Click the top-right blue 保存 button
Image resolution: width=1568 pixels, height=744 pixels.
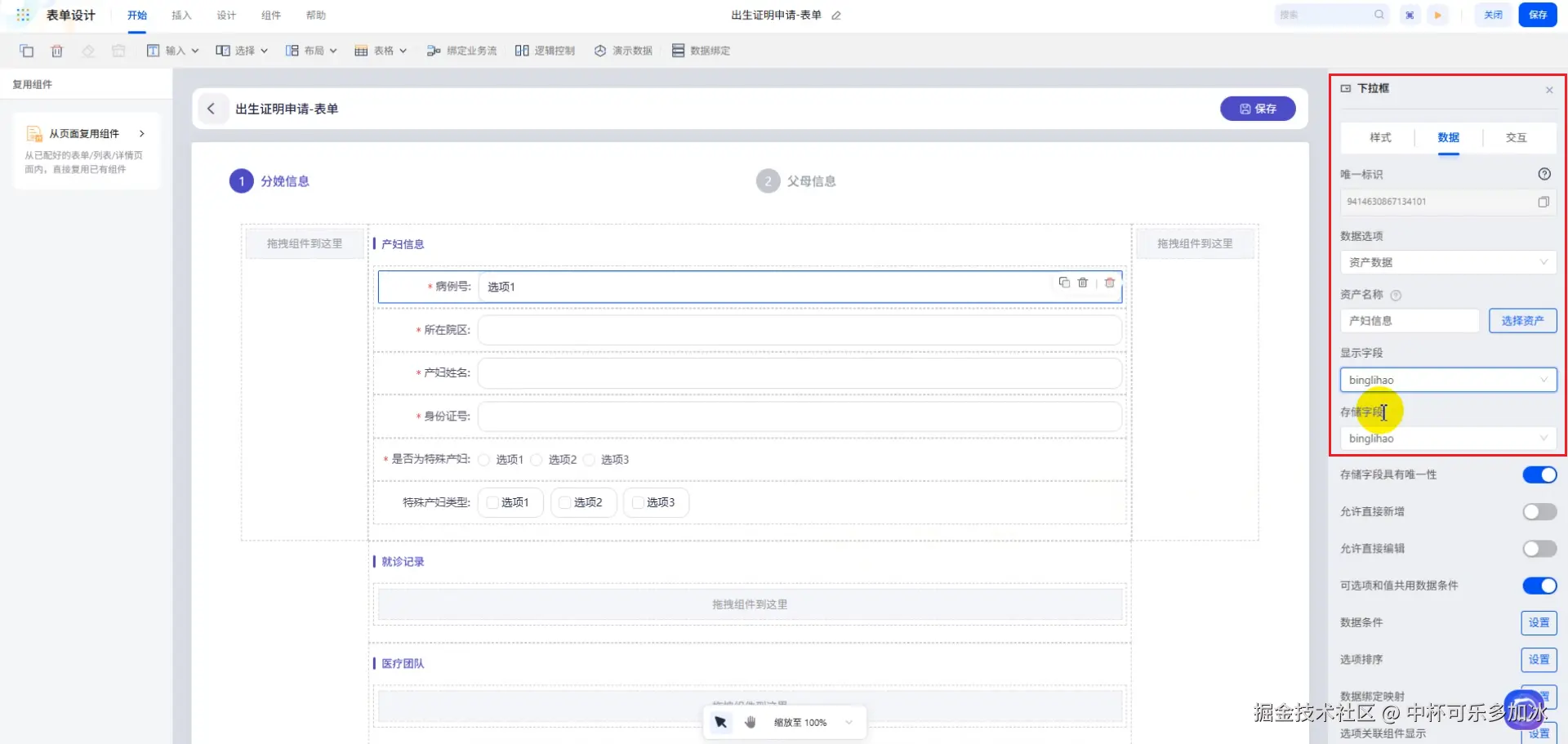point(1538,15)
